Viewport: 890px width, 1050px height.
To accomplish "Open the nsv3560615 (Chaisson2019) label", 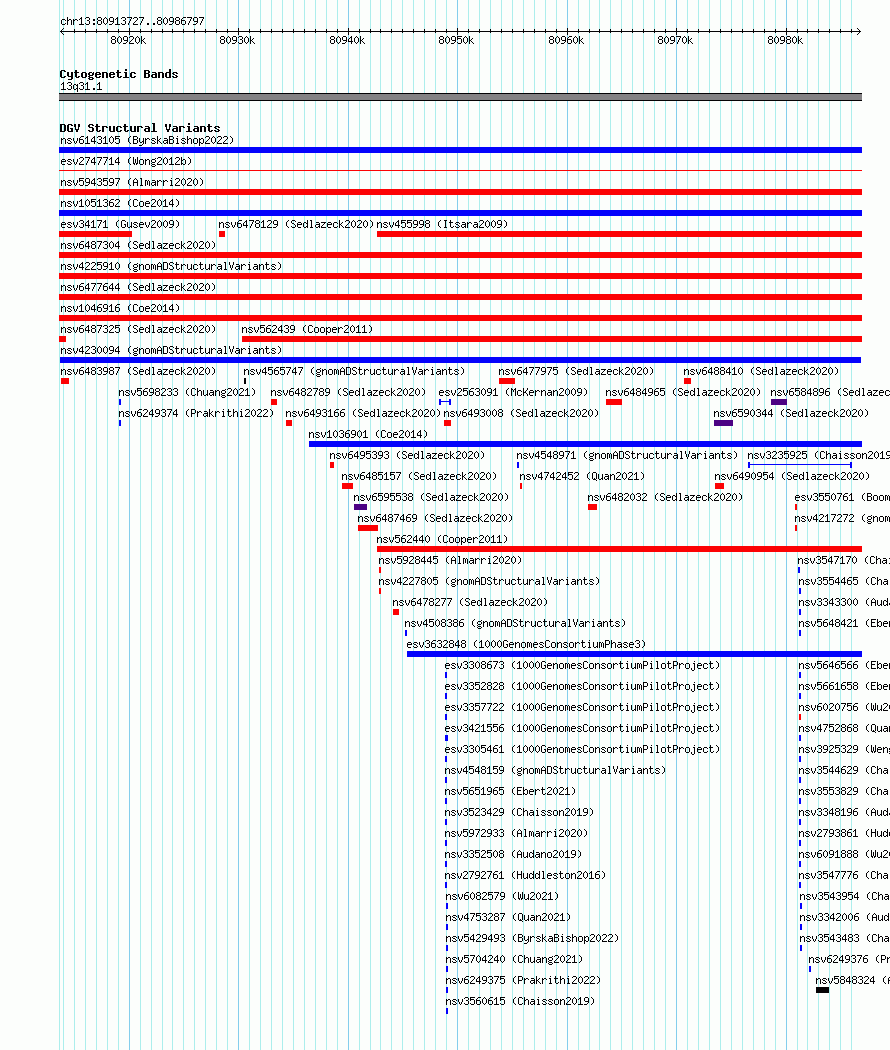I will click(x=520, y=1002).
